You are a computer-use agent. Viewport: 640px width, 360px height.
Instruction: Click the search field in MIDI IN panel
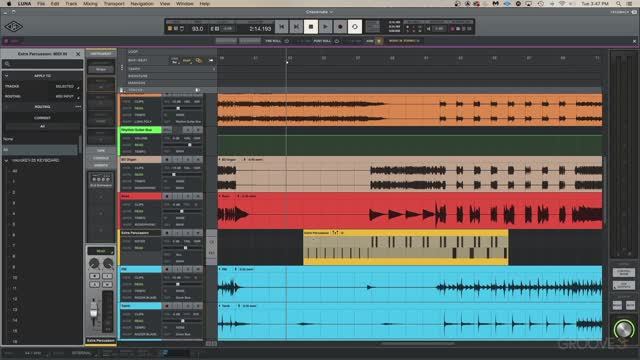pos(42,64)
